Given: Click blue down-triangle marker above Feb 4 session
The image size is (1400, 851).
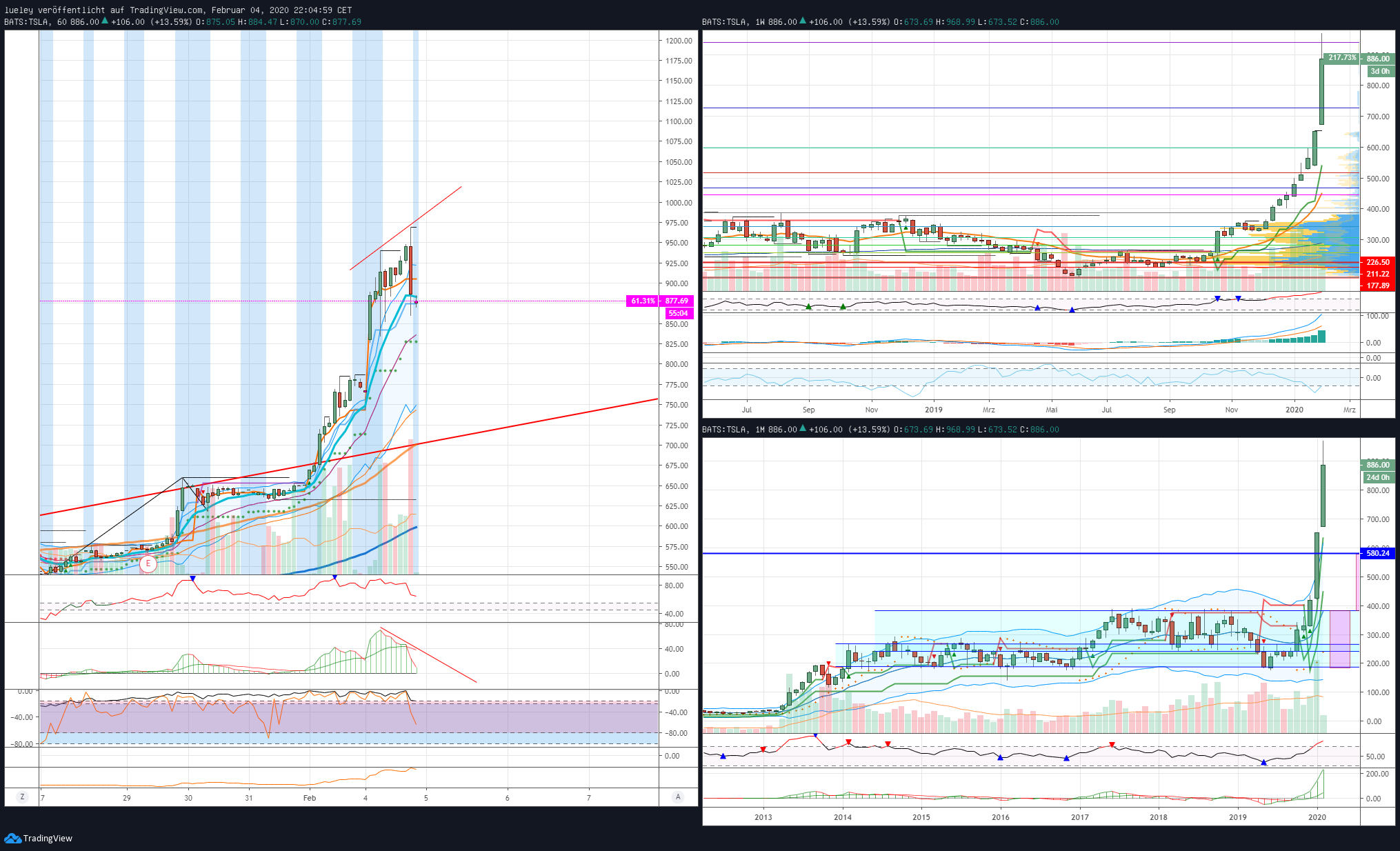Looking at the screenshot, I should pyautogui.click(x=334, y=577).
